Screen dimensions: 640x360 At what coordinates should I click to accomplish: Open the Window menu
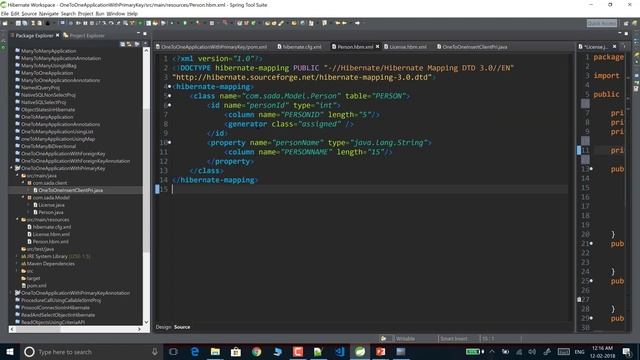(x=116, y=13)
